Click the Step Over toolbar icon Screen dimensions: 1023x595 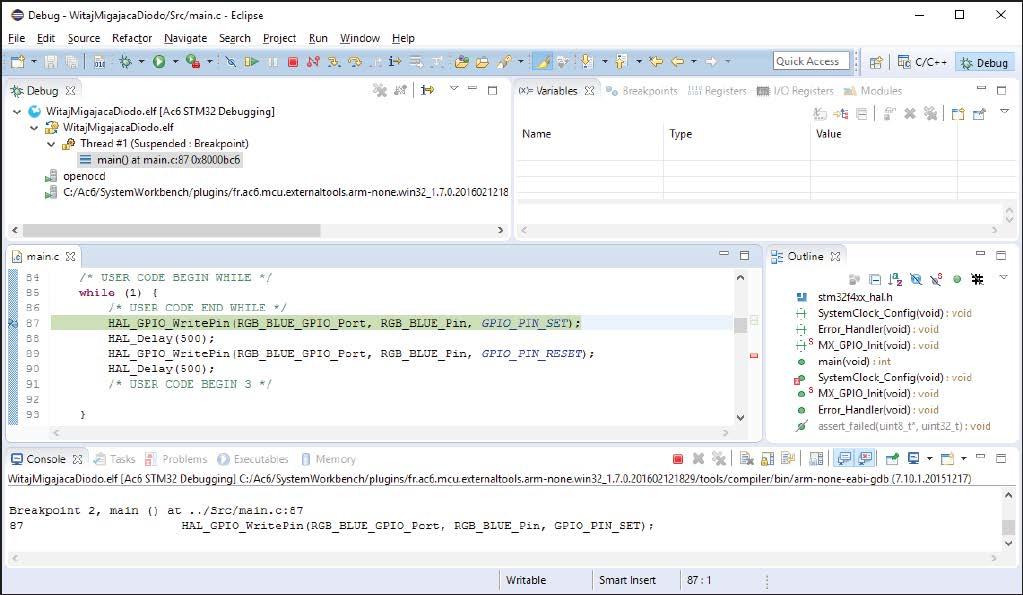tap(355, 62)
